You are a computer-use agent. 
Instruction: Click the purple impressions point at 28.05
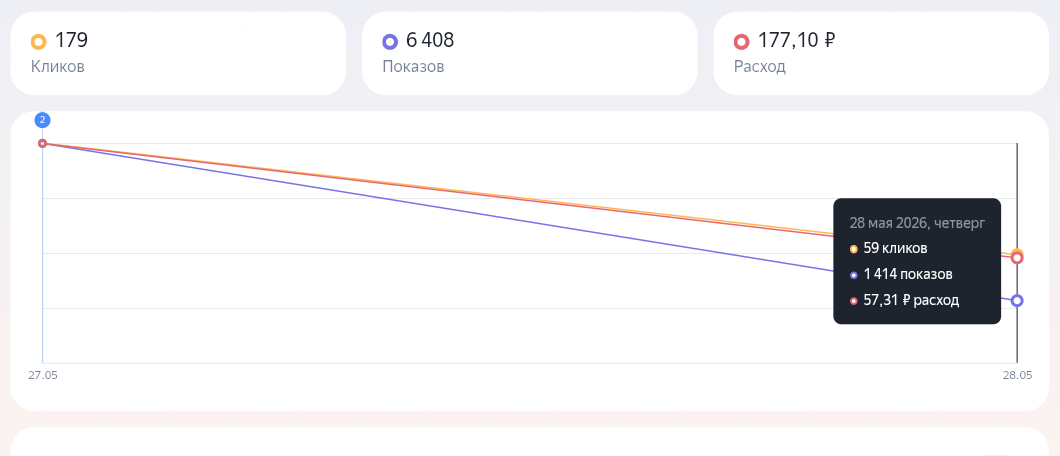click(1017, 301)
